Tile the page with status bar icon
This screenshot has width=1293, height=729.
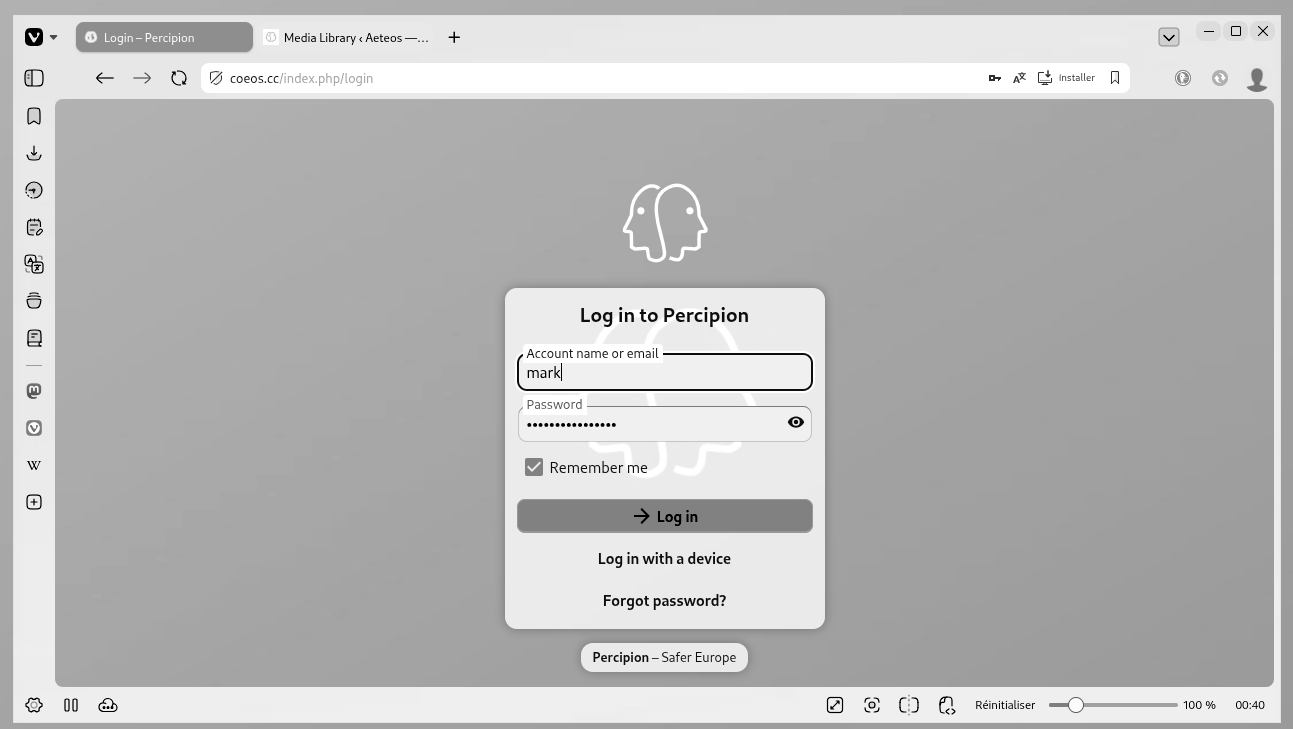pos(909,705)
